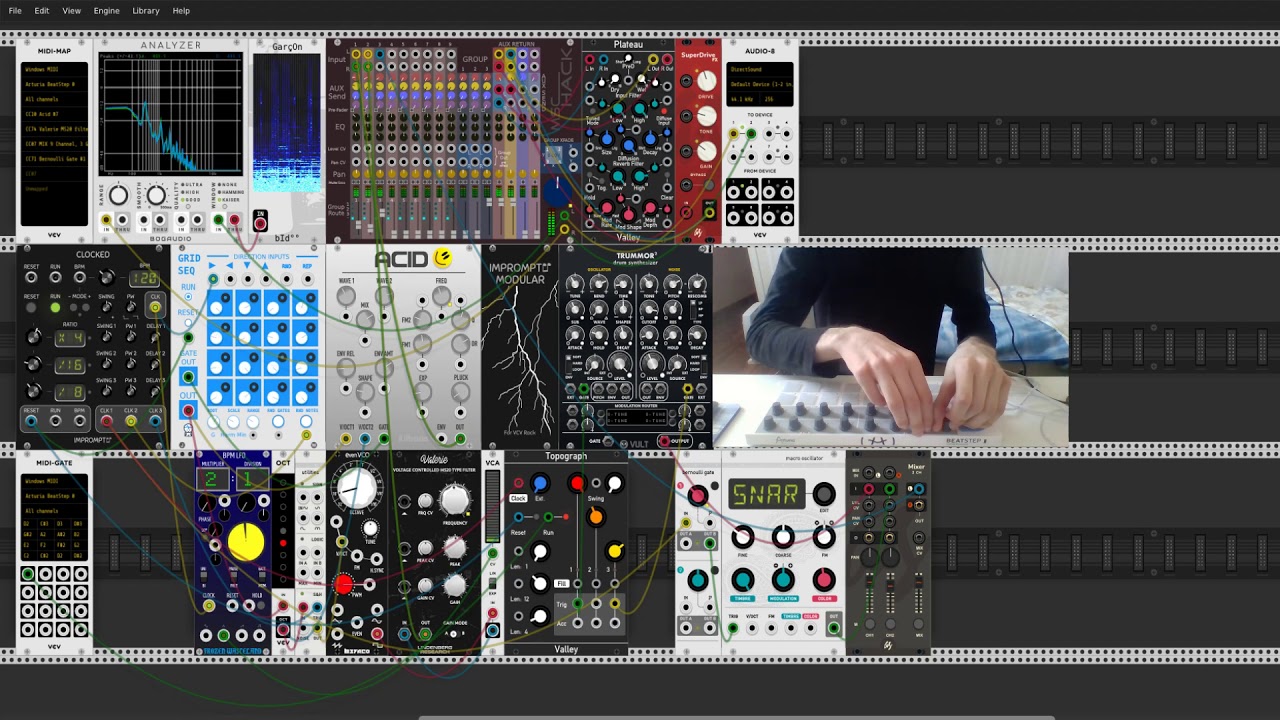Click the RESET button on Grid Seq
Screen dimensions: 1280x720
tap(188, 324)
